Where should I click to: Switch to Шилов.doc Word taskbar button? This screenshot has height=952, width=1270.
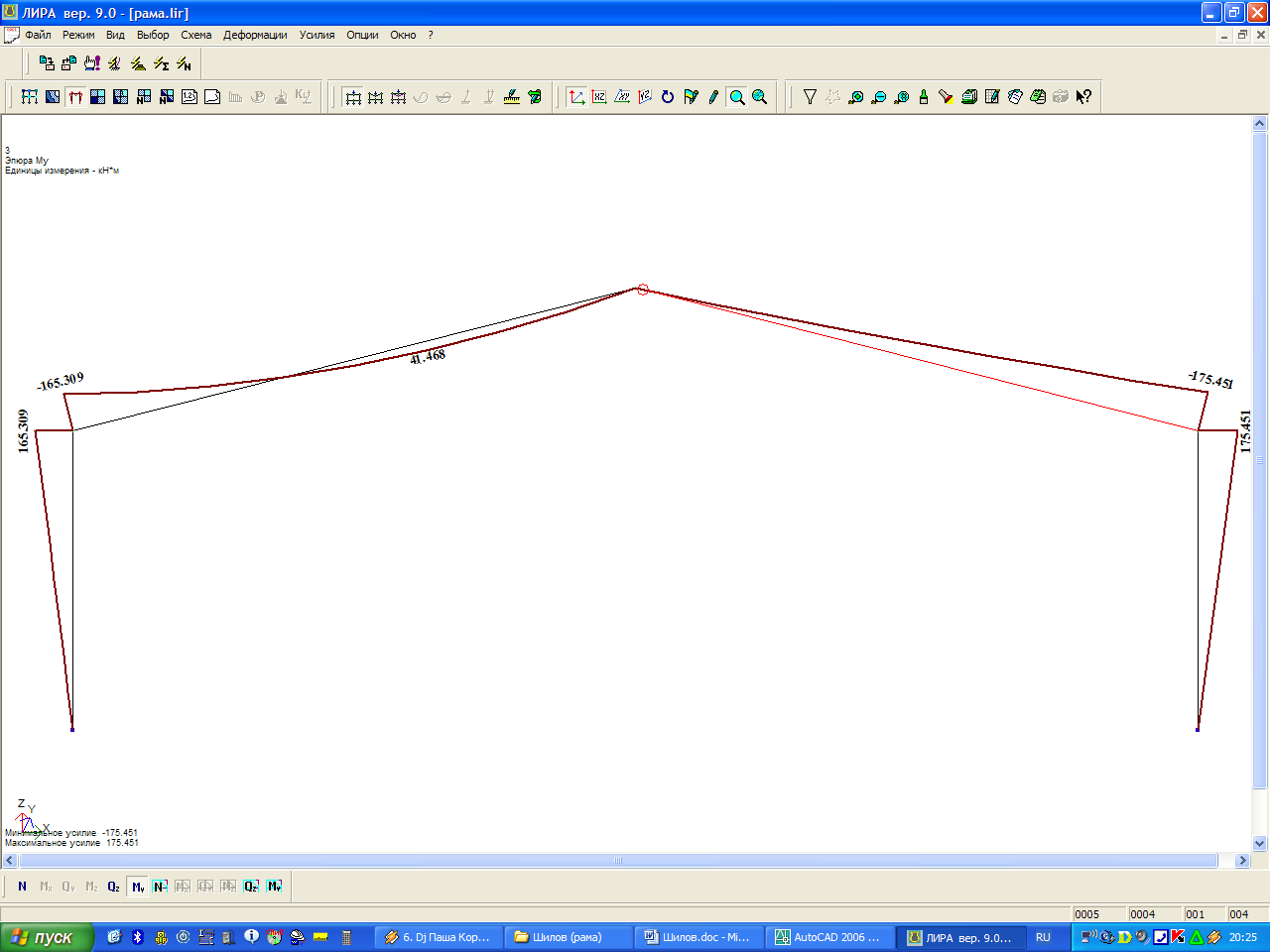698,937
